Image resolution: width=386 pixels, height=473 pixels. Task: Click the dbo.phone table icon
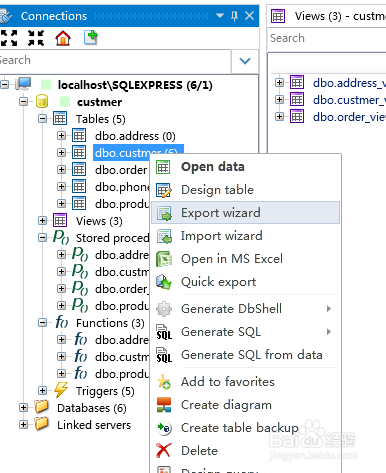pyautogui.click(x=79, y=186)
